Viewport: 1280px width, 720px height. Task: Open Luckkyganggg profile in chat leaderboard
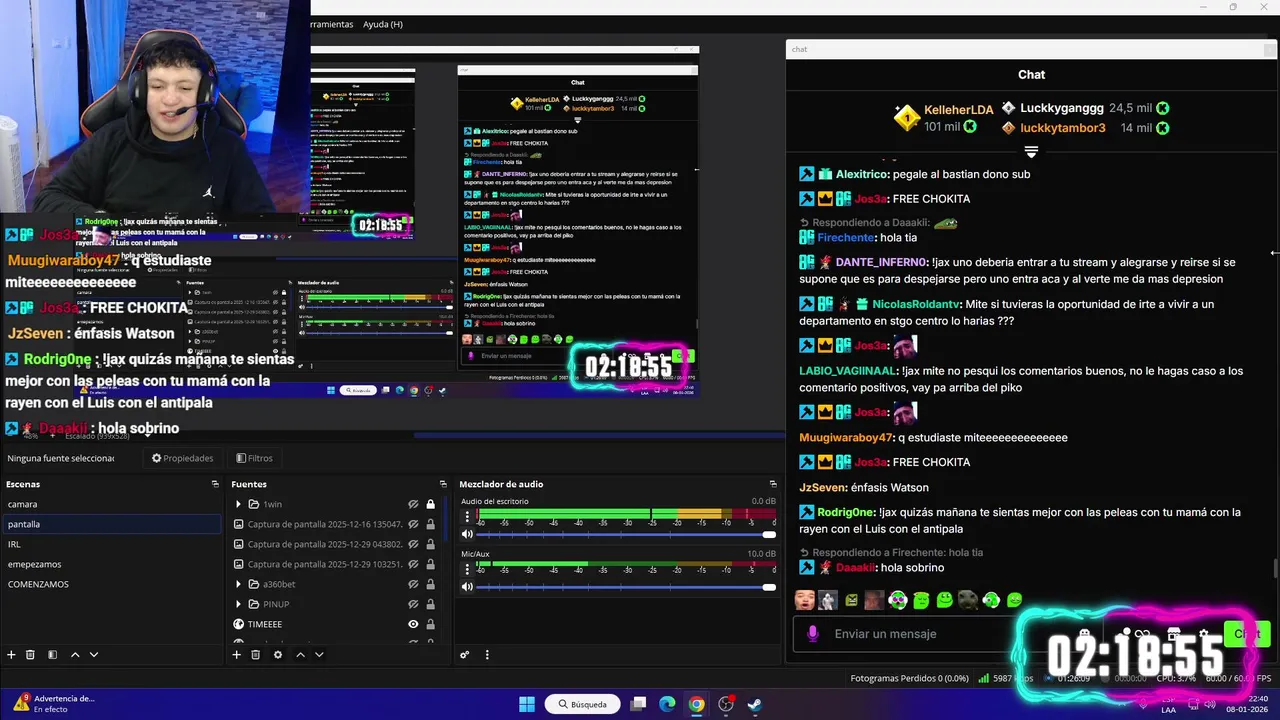tap(1062, 108)
